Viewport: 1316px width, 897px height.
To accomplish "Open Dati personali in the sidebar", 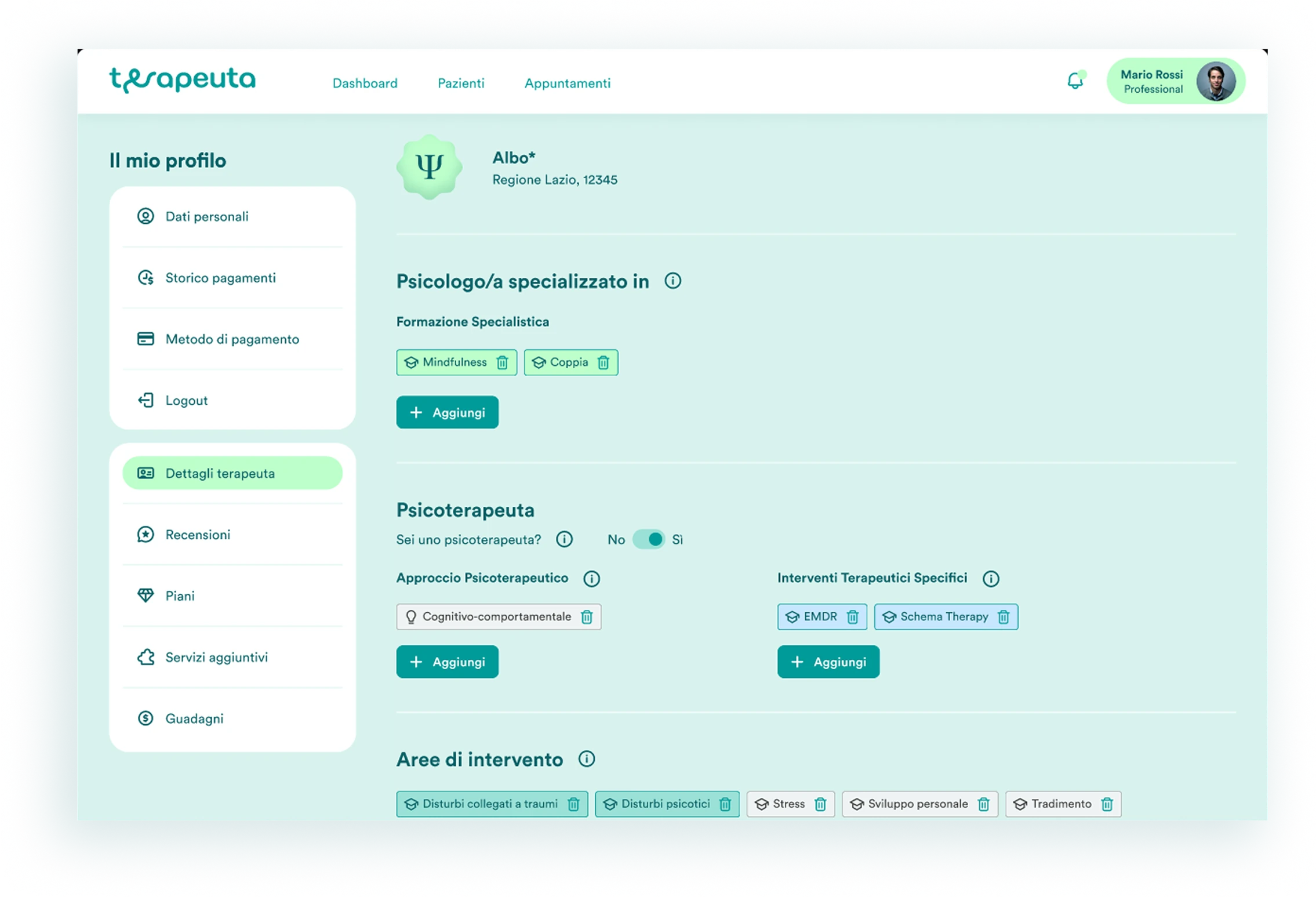I will point(232,216).
